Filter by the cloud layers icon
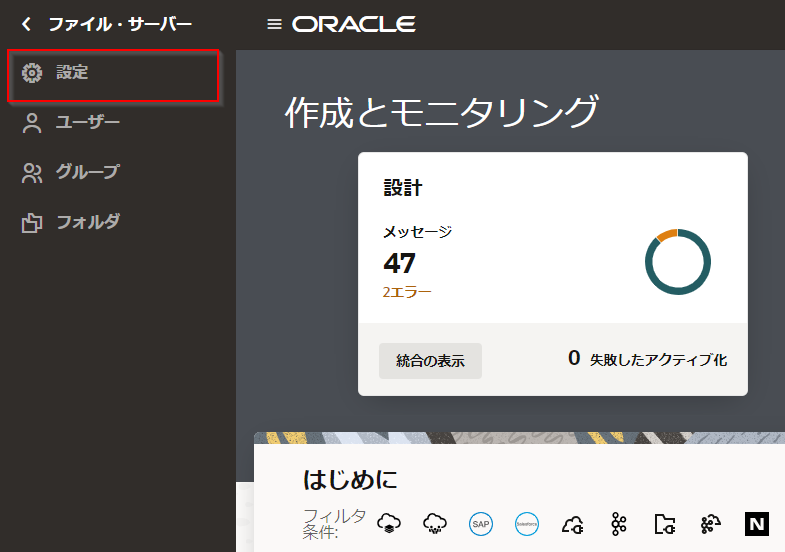 point(389,523)
